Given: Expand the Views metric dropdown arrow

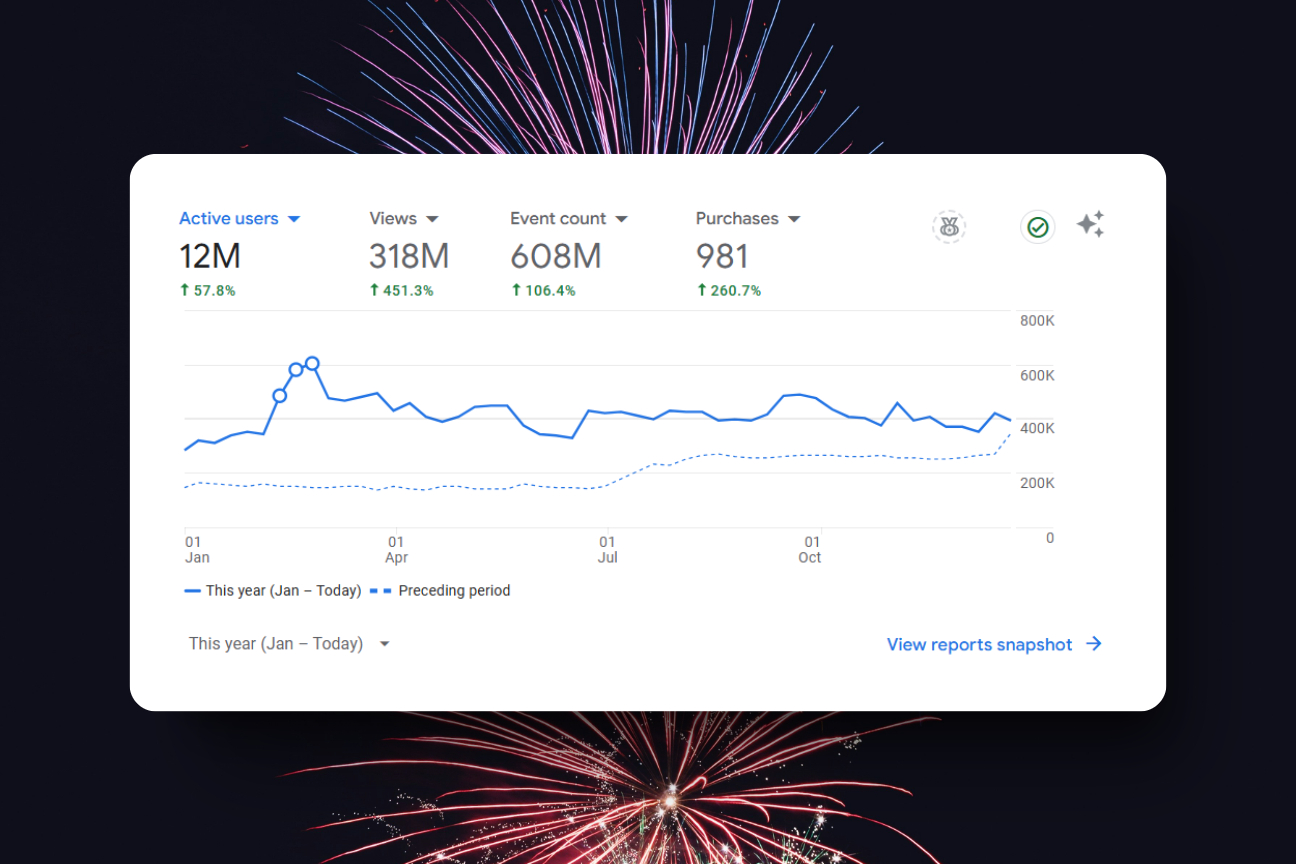Looking at the screenshot, I should coord(432,219).
